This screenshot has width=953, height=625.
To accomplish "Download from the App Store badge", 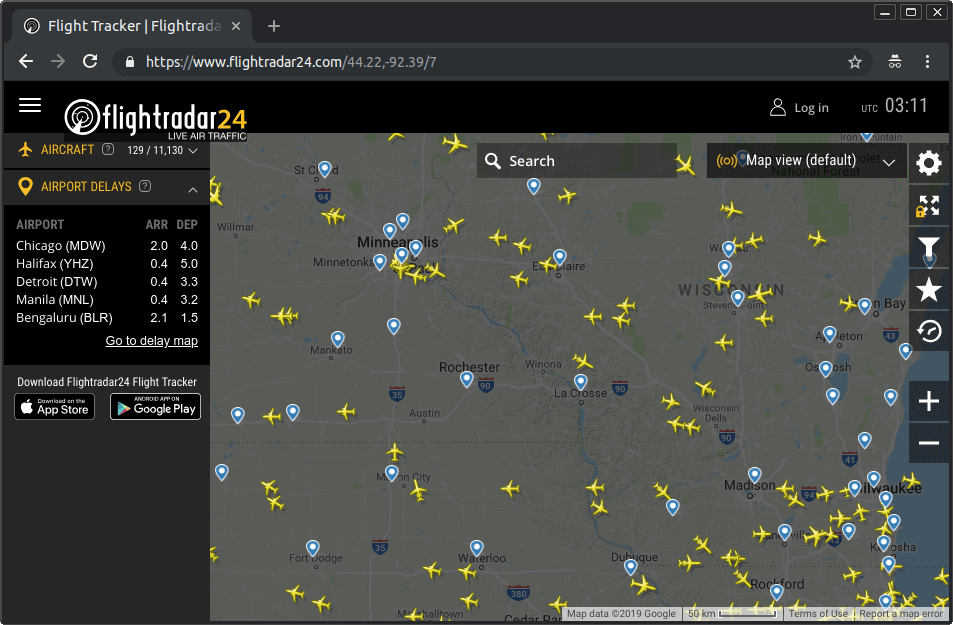I will click(x=55, y=406).
